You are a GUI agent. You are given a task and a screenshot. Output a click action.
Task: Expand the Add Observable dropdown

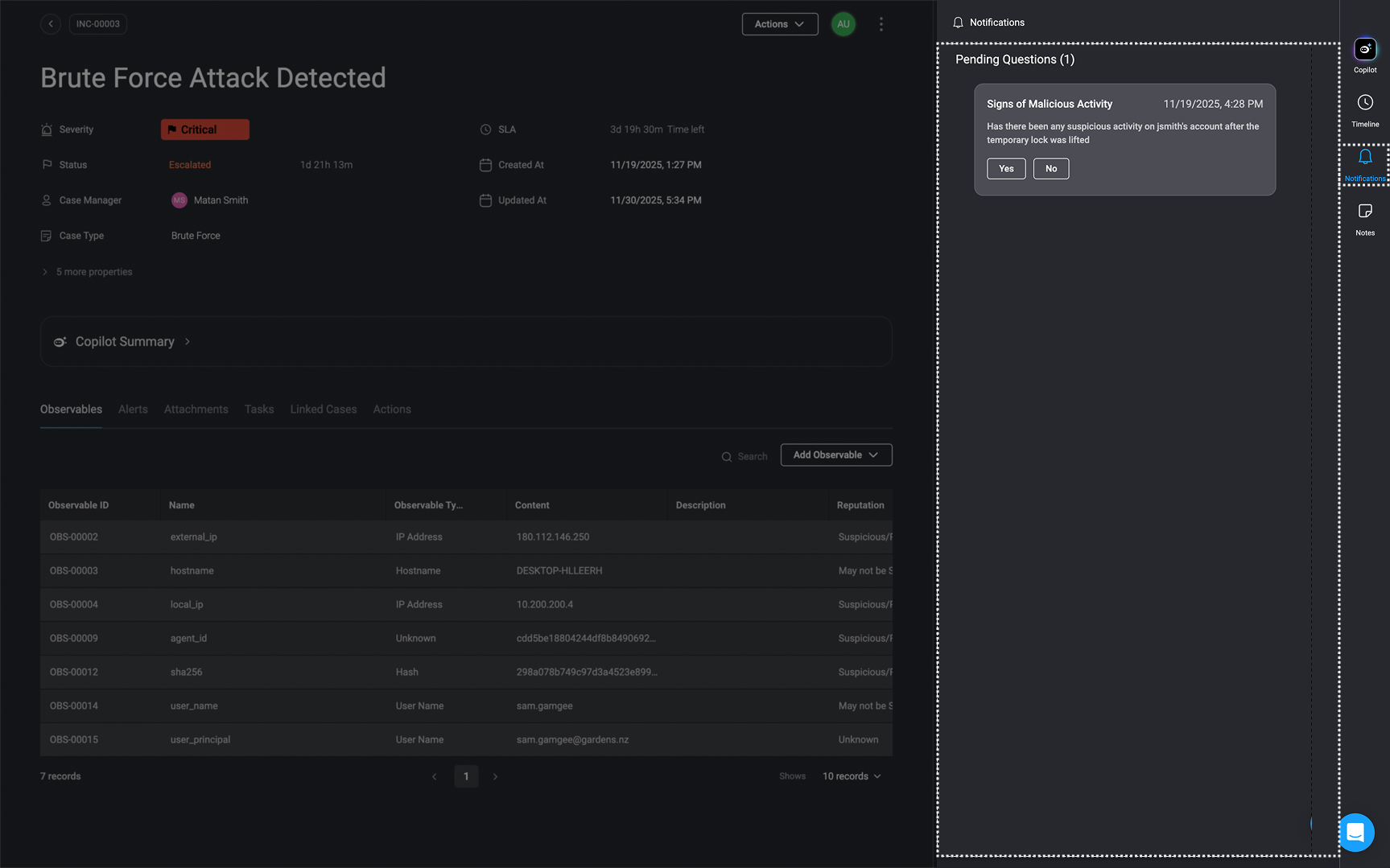click(835, 455)
